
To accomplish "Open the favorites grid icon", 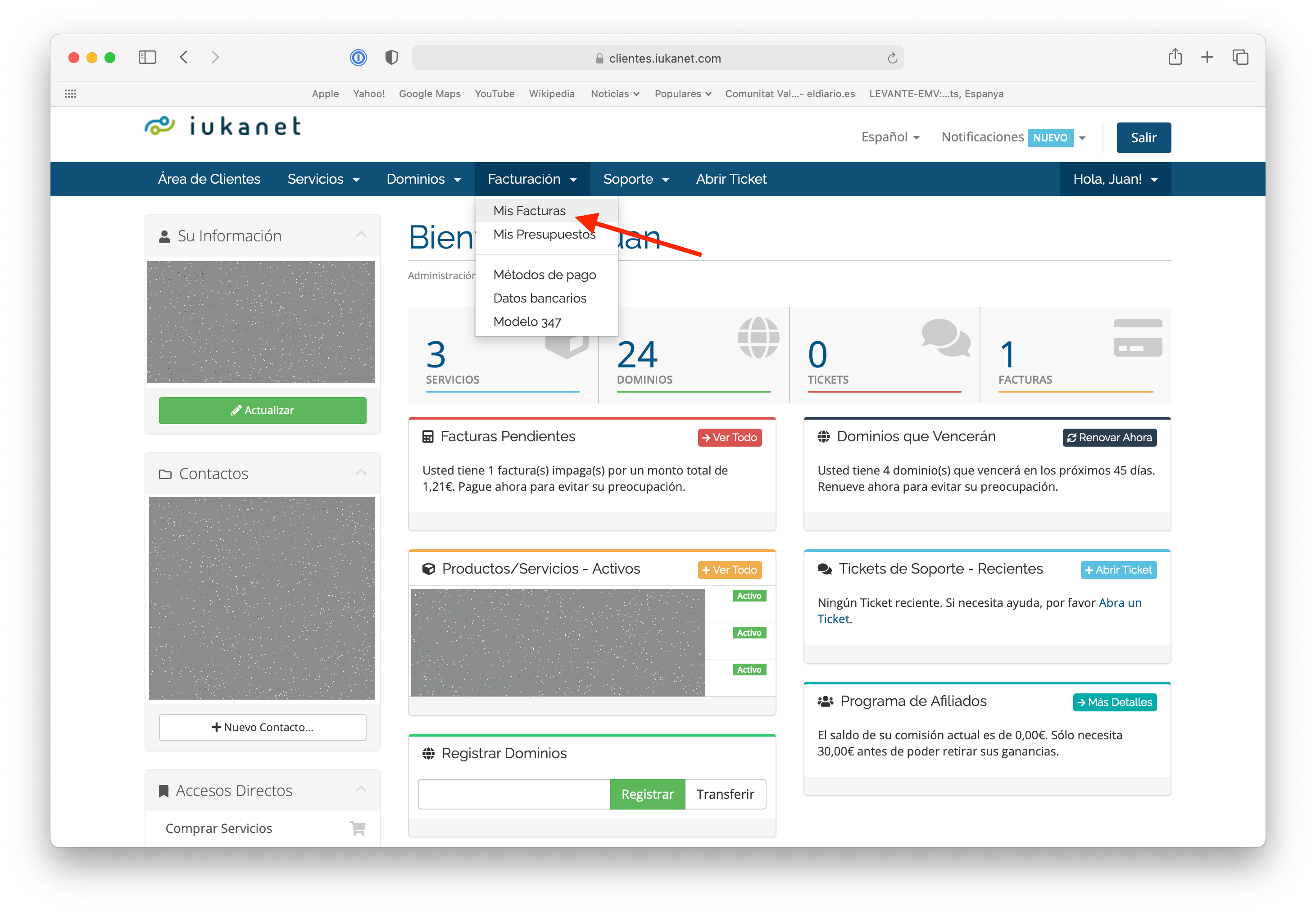I will coord(70,93).
